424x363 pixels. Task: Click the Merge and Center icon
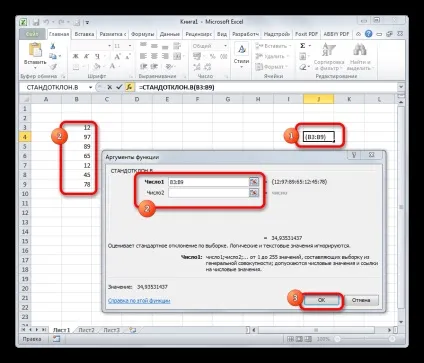(177, 56)
